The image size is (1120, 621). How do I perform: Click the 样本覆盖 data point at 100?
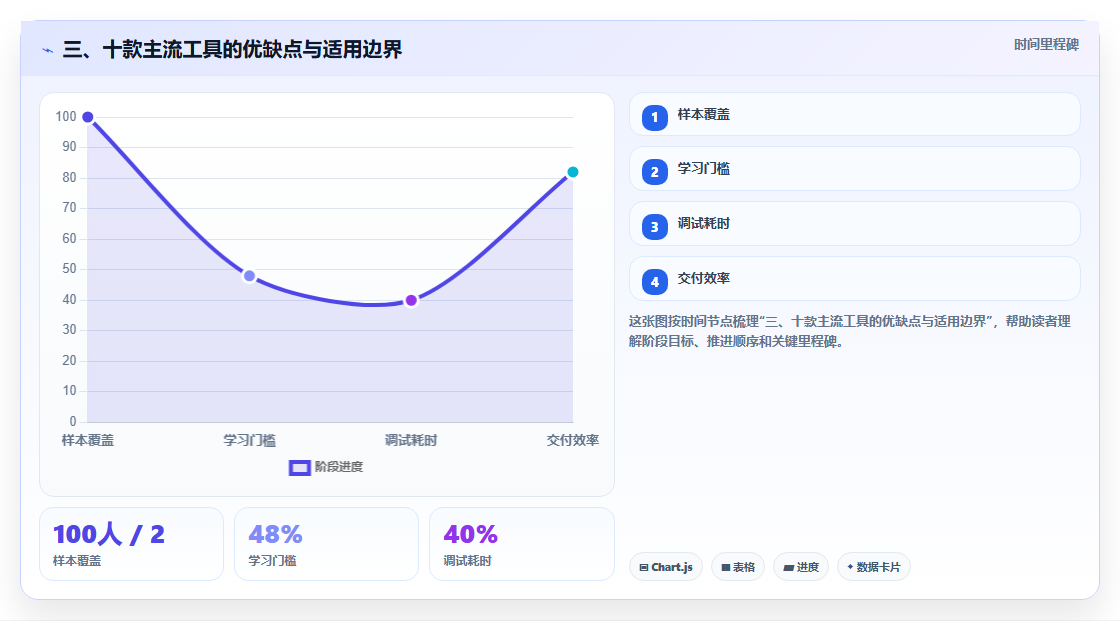[88, 117]
